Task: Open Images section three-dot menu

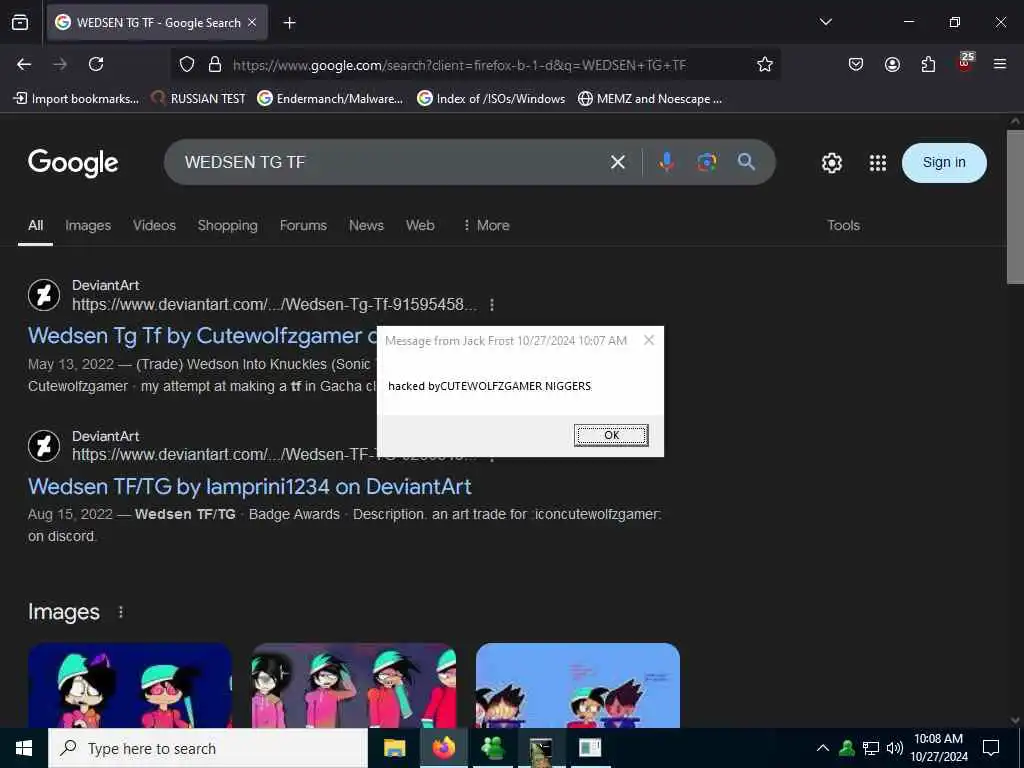Action: pyautogui.click(x=121, y=612)
